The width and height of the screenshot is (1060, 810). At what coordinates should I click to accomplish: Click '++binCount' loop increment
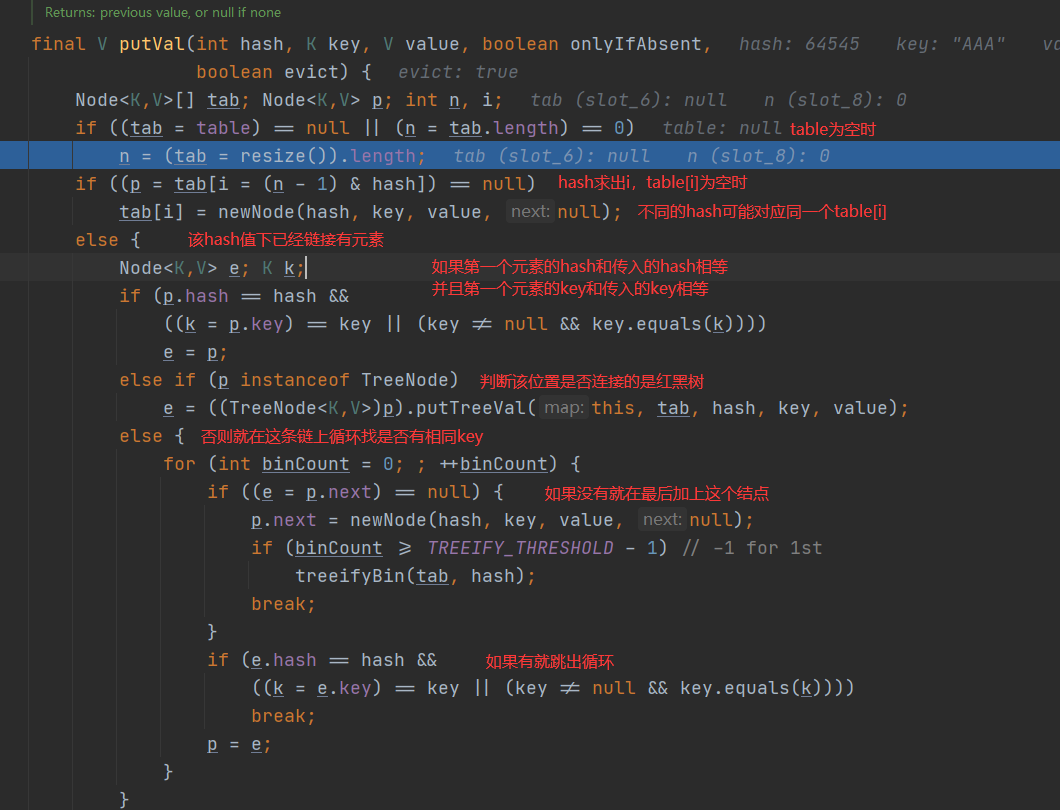tap(493, 464)
